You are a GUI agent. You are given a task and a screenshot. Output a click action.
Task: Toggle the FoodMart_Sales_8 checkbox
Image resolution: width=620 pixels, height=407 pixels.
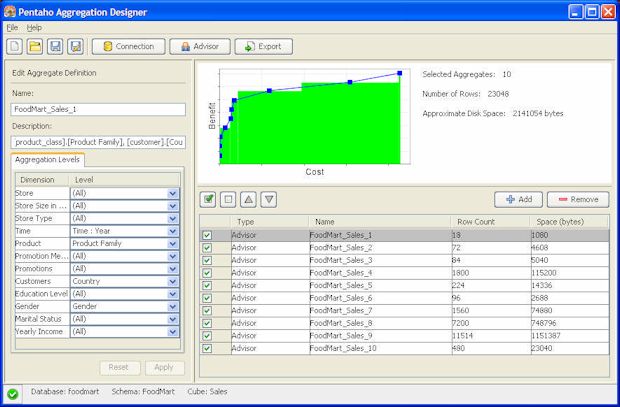tap(207, 324)
